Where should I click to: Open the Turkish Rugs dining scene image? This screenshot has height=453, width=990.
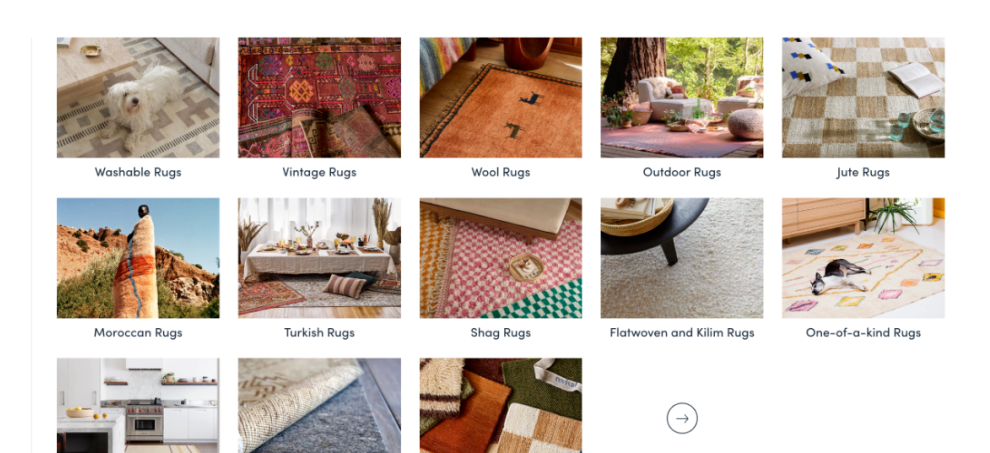[x=319, y=258]
